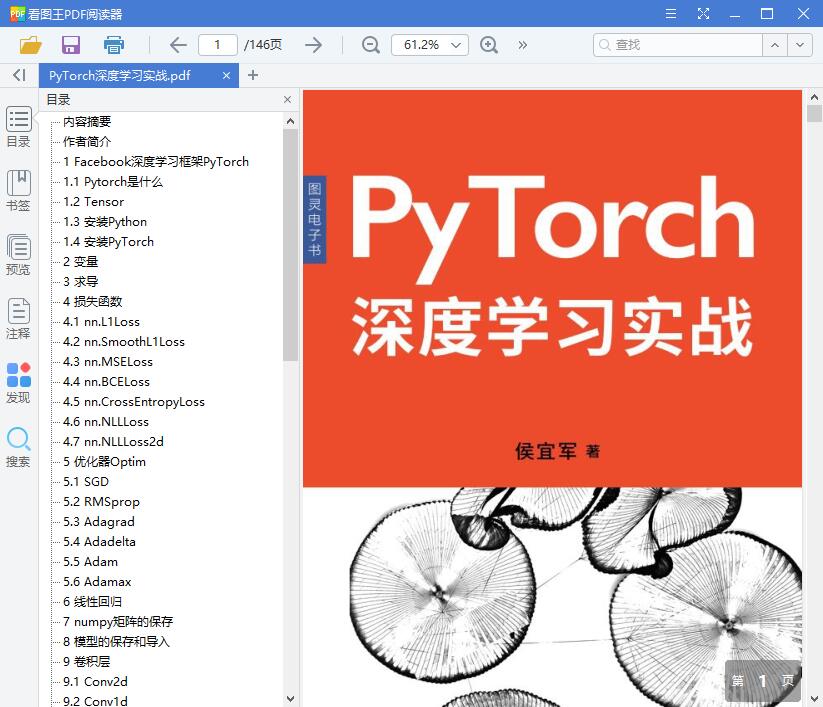Jump to 作者简介 in the outline

pyautogui.click(x=87, y=142)
